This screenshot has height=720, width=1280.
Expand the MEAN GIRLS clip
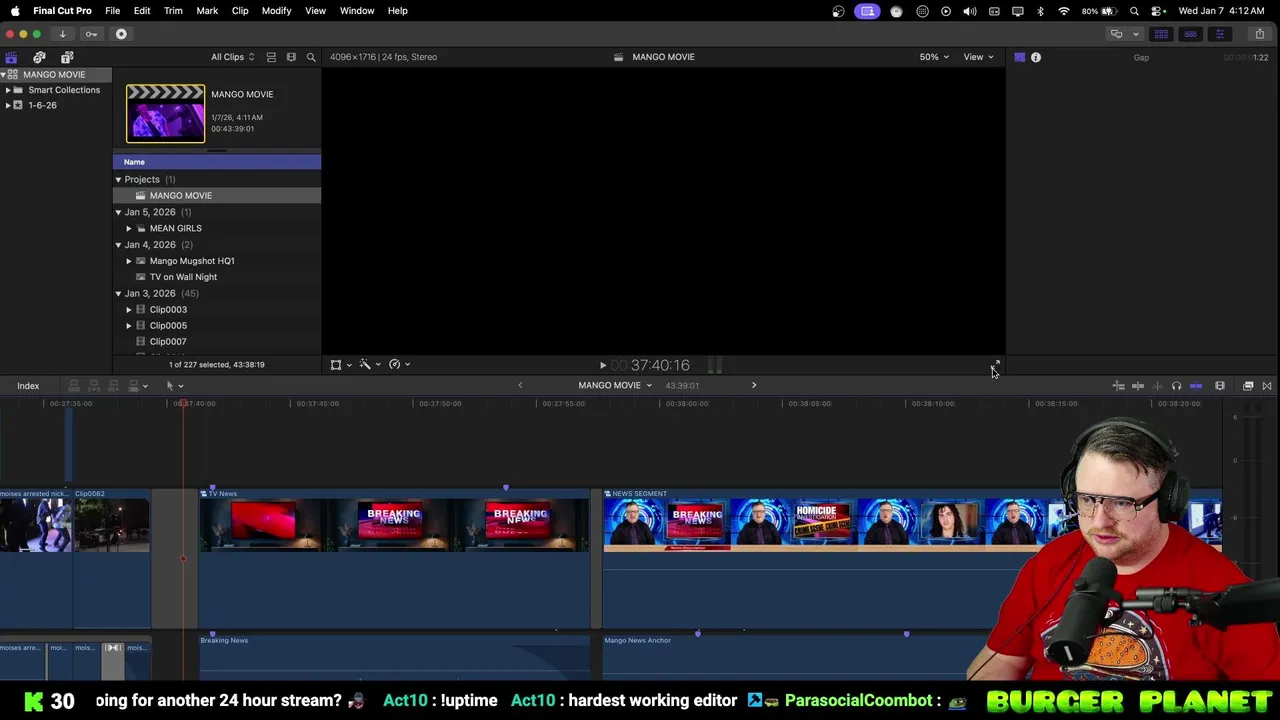129,228
